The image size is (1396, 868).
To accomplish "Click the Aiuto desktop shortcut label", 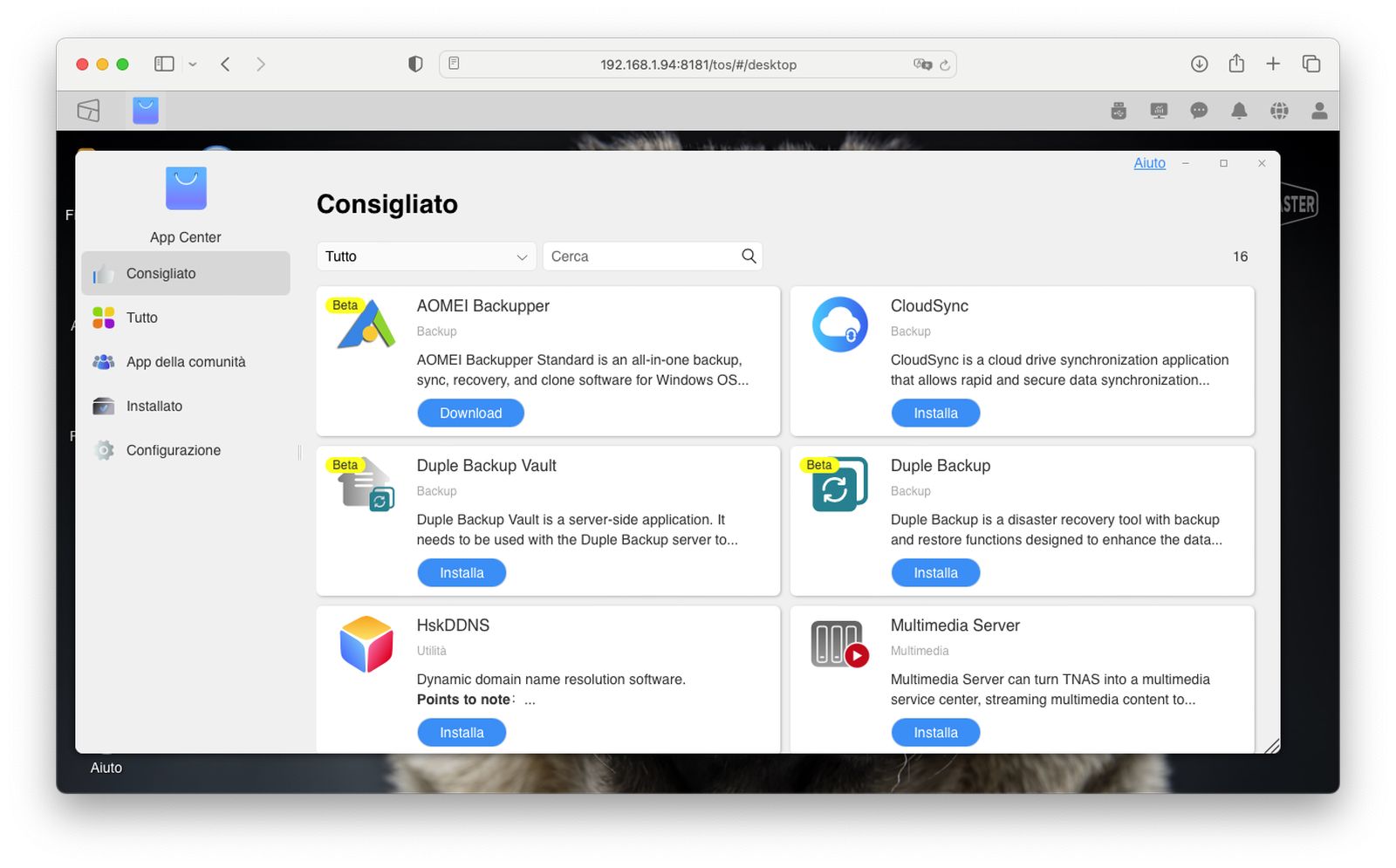I will click(106, 768).
